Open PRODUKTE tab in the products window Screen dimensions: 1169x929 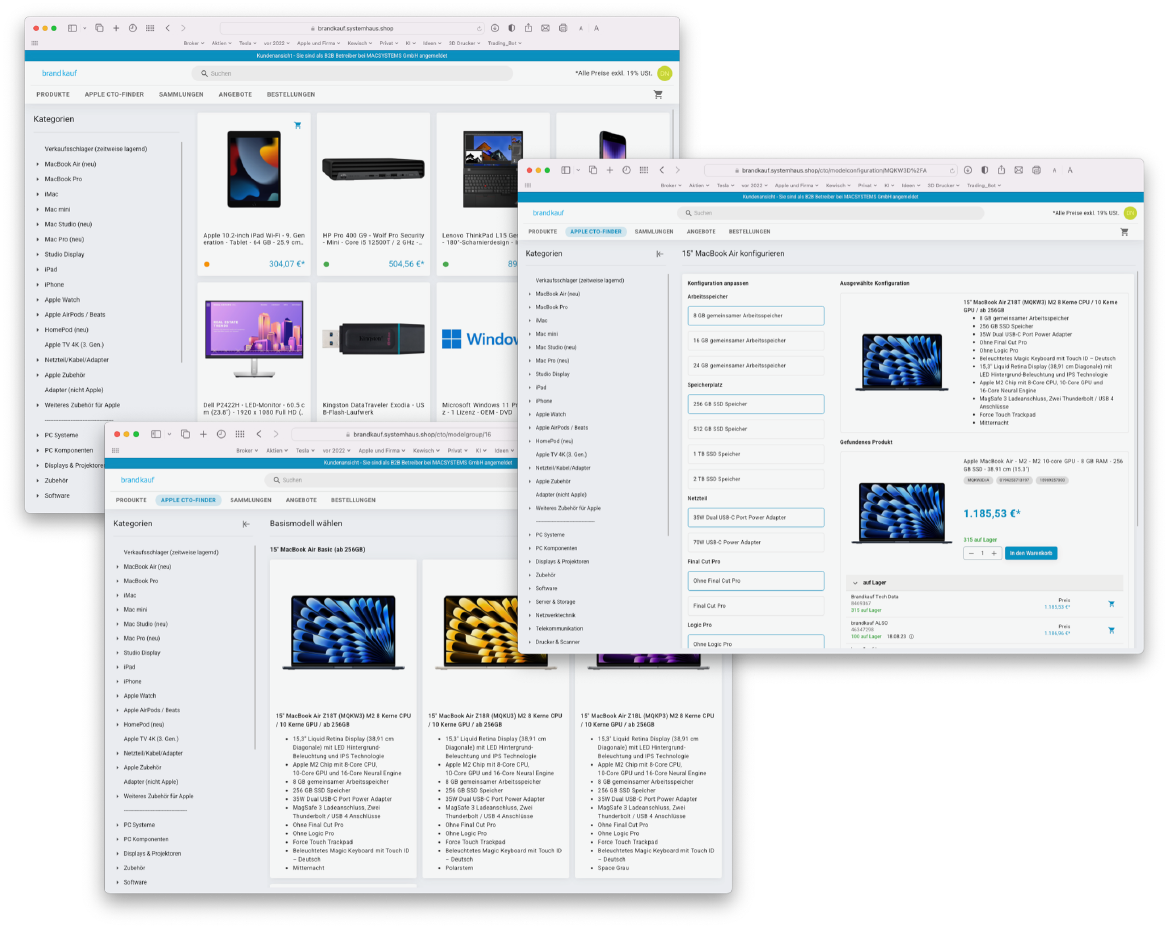(53, 95)
